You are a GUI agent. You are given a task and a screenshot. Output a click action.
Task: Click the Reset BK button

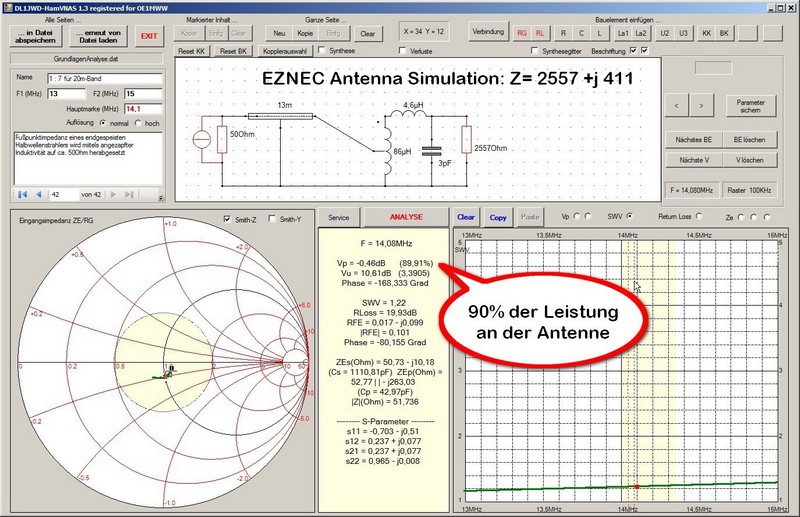point(233,51)
